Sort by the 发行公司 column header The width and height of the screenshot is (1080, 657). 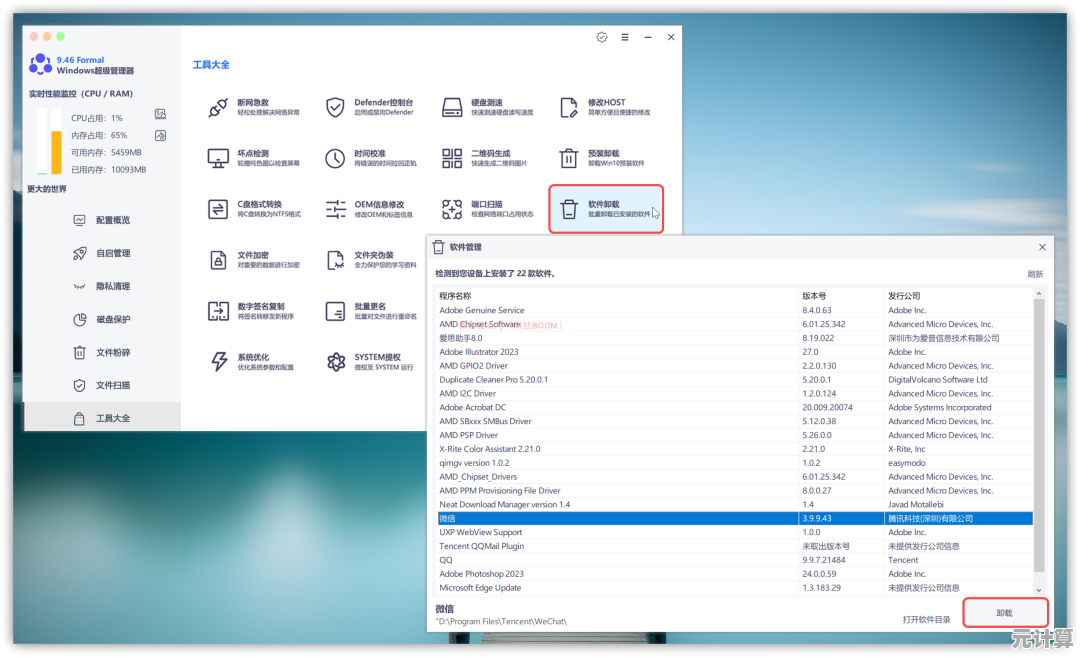pos(958,296)
